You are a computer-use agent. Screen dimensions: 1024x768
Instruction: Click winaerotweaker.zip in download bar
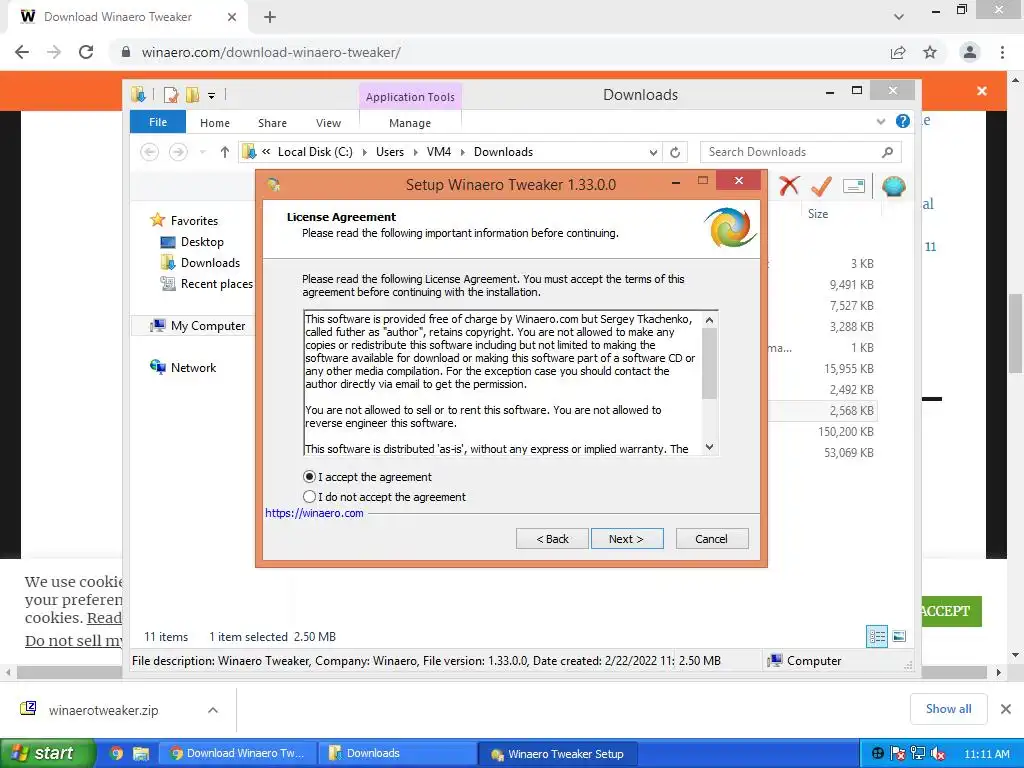[103, 710]
